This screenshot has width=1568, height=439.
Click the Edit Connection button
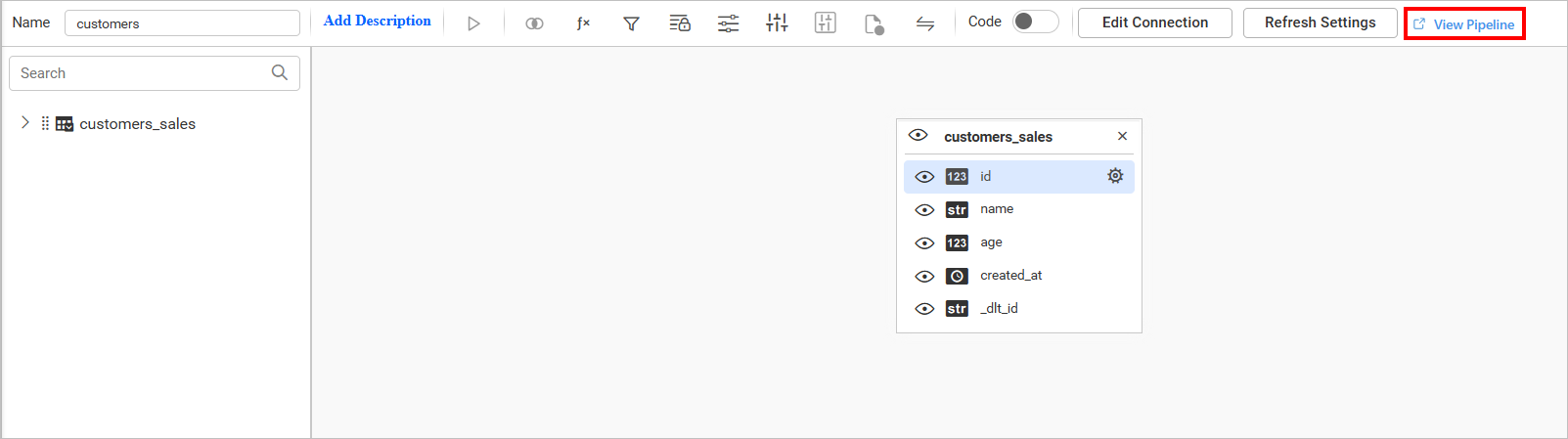point(1154,22)
